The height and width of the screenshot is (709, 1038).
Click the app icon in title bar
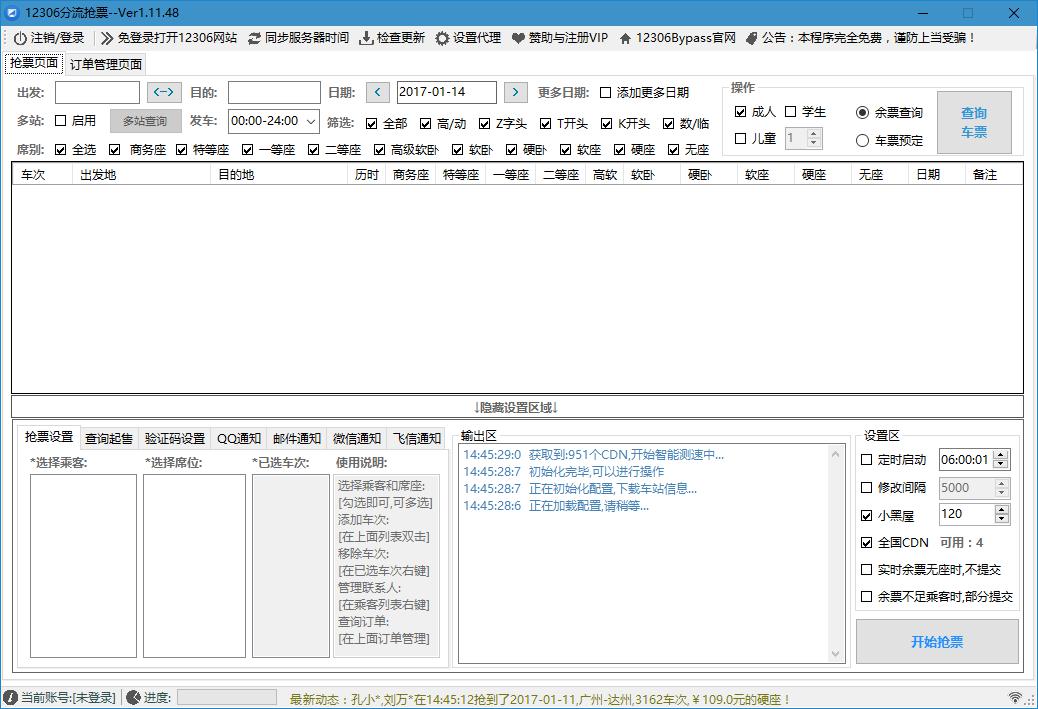coord(12,13)
